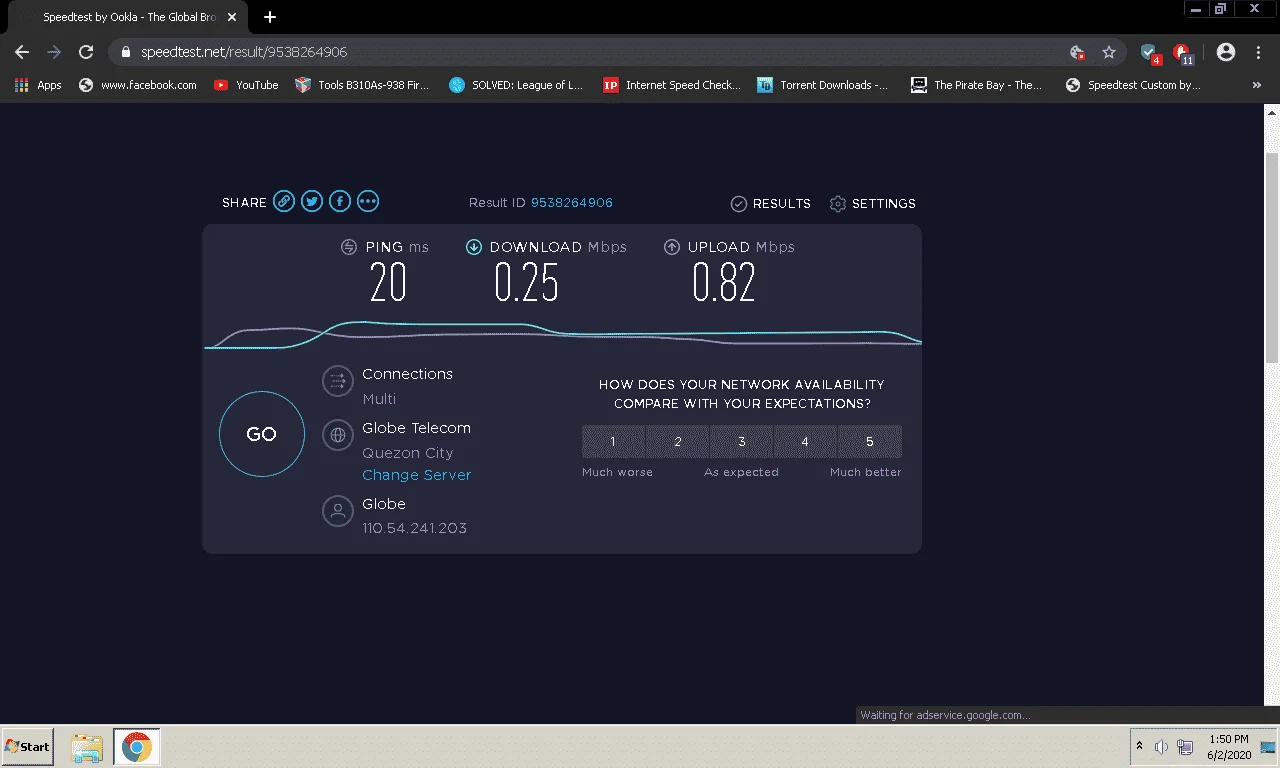Share the result via copy link icon
Image resolution: width=1280 pixels, height=768 pixels.
(x=284, y=202)
